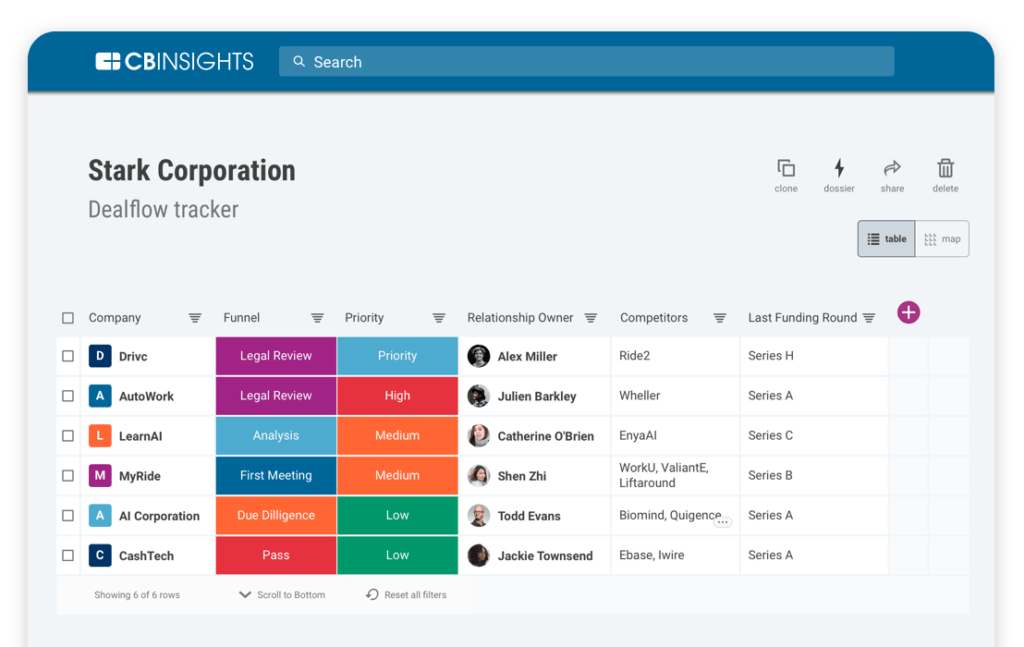Open the Drivc company name
1024x647 pixels.
coord(133,356)
